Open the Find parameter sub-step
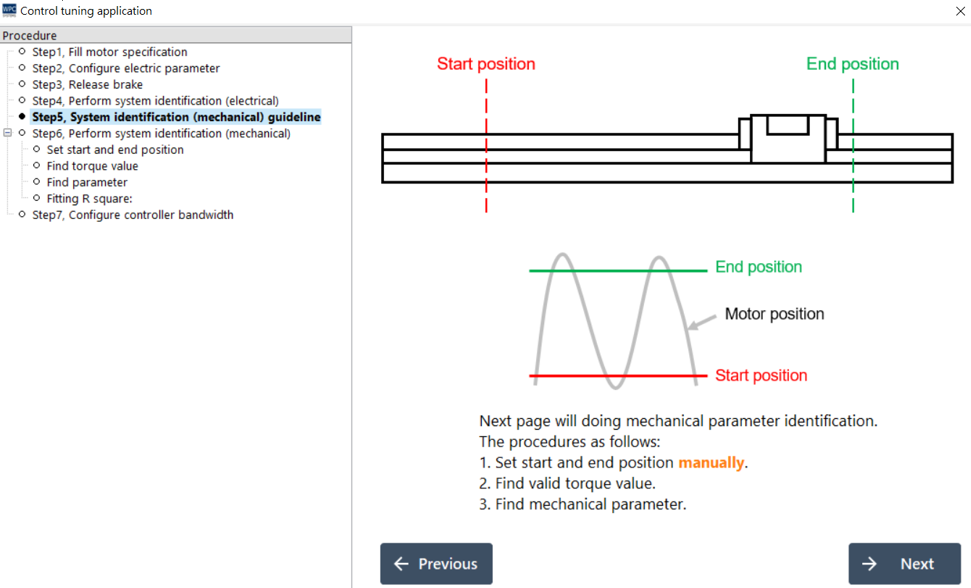 tap(87, 182)
